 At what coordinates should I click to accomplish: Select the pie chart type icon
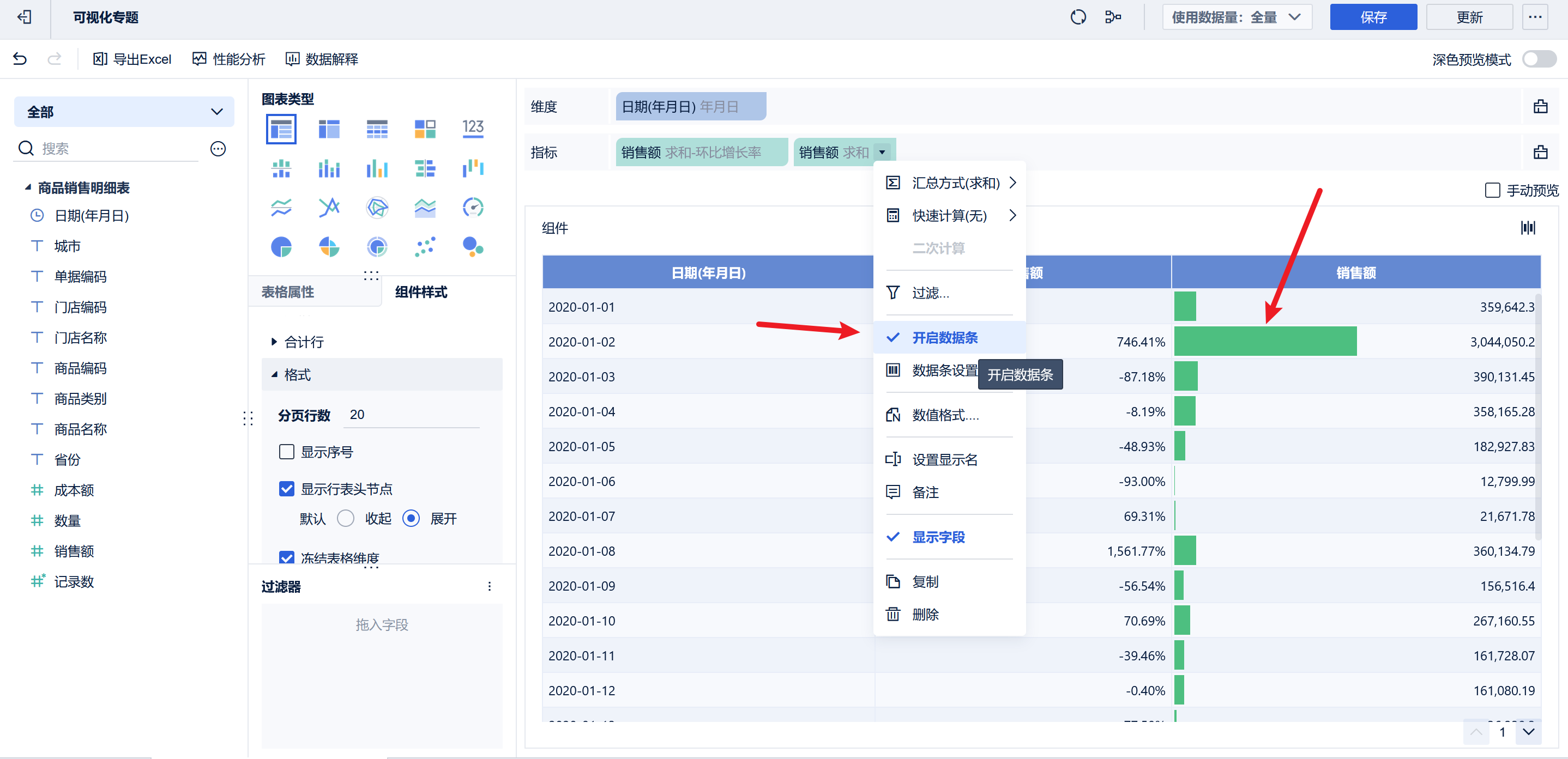tap(281, 247)
